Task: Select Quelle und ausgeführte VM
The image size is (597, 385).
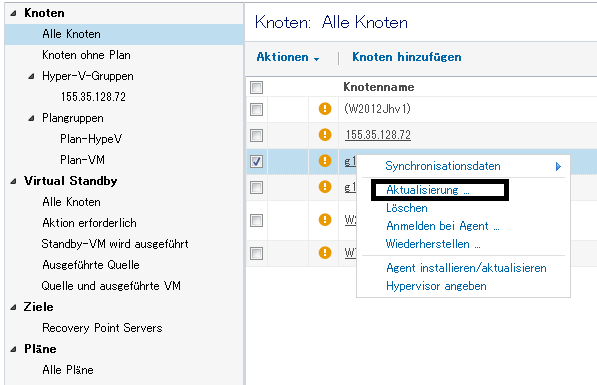Action: pyautogui.click(x=111, y=286)
